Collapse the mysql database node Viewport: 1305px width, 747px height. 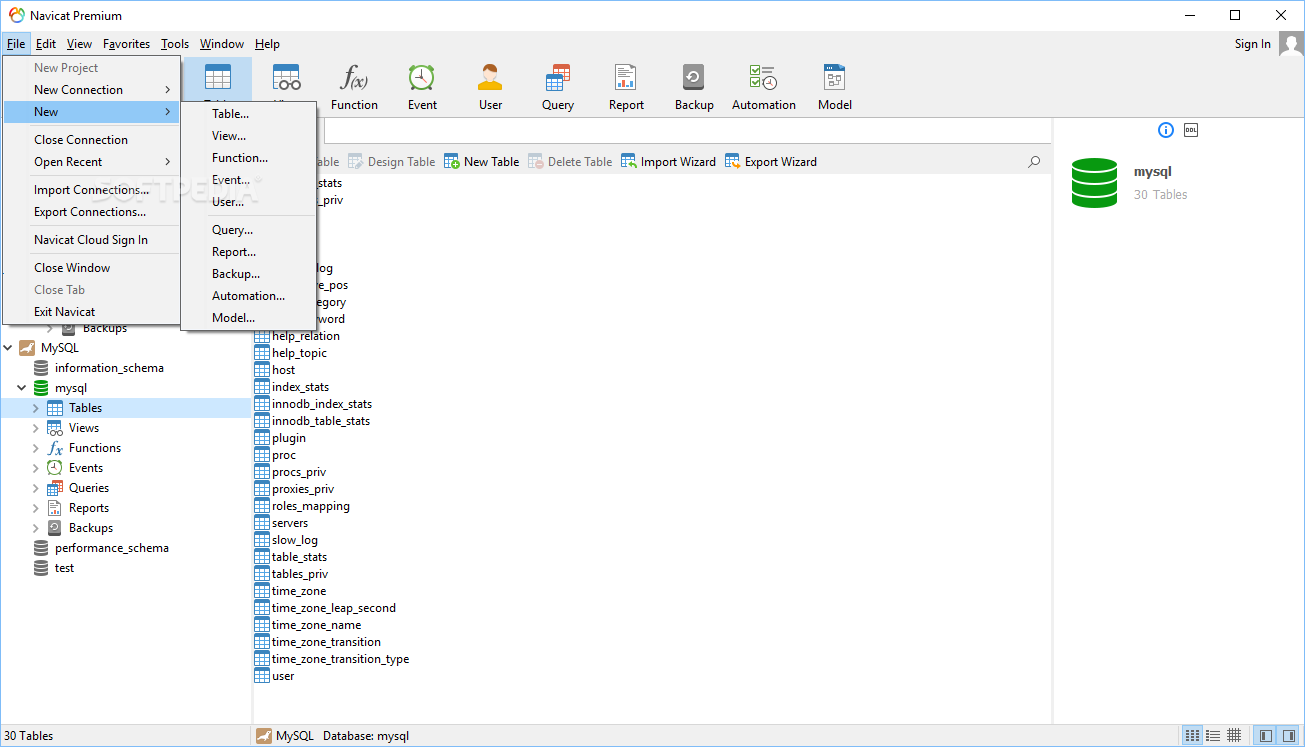pos(22,388)
